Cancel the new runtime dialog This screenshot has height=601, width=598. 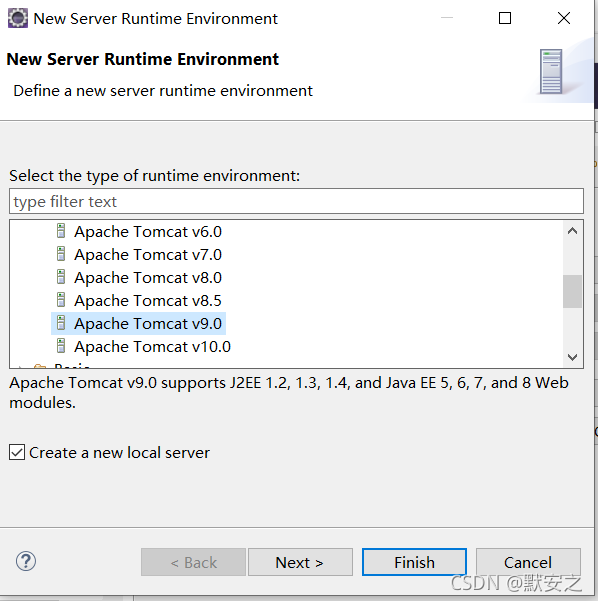point(528,562)
